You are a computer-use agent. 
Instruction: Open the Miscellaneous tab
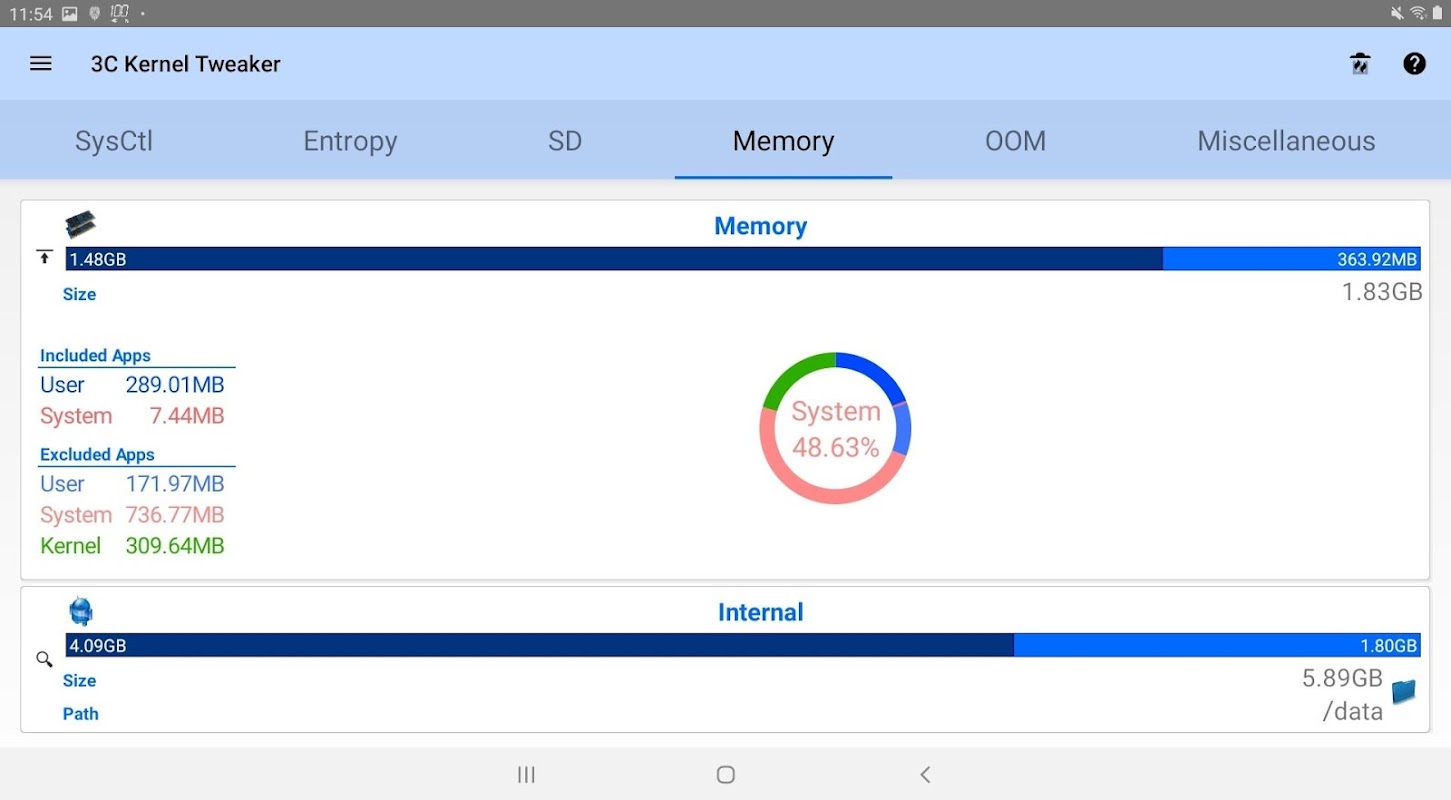(1286, 141)
